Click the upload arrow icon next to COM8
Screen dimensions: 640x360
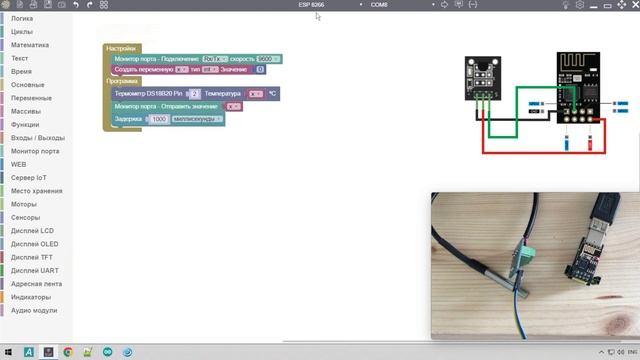[x=444, y=4]
